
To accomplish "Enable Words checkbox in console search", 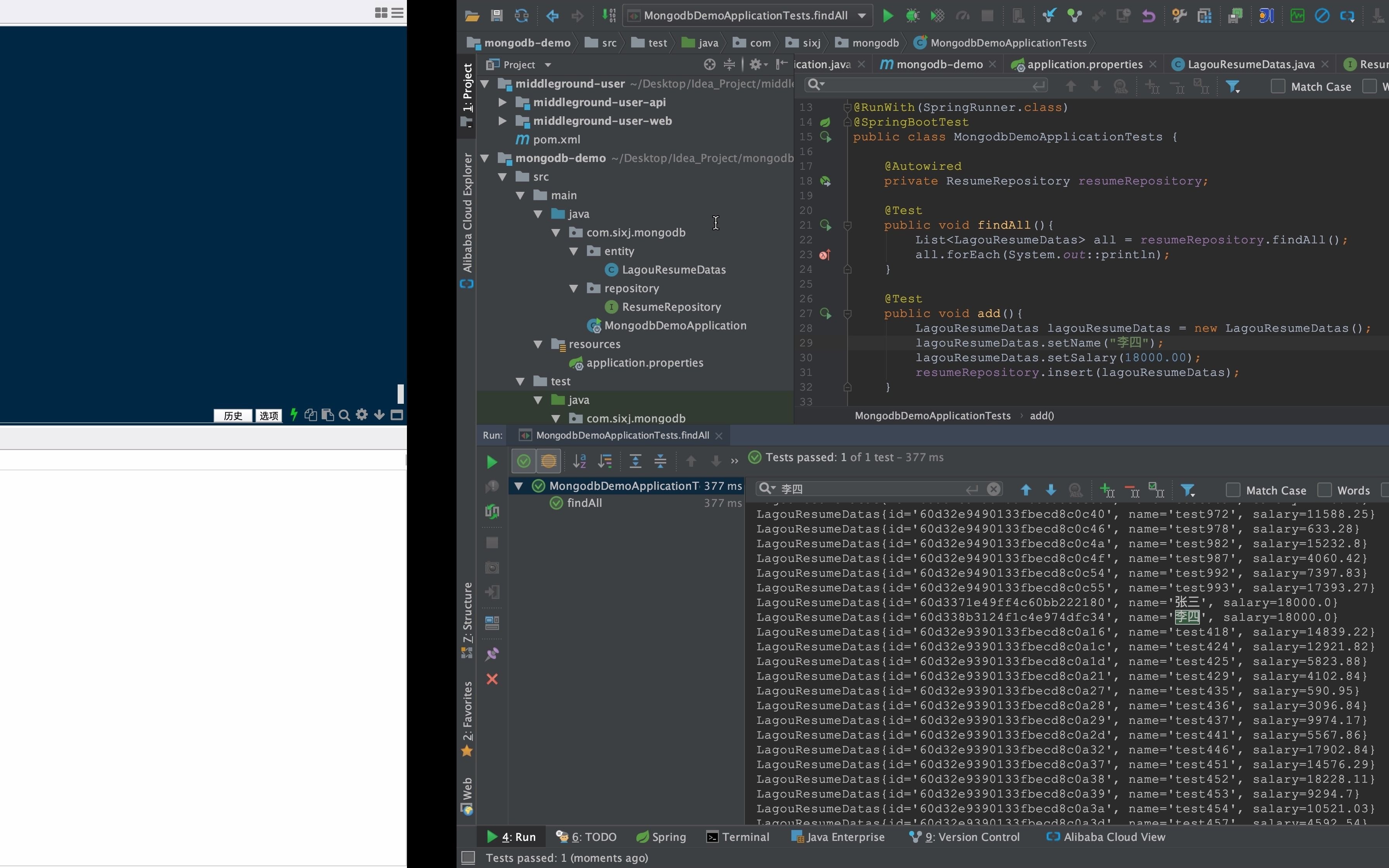I will pyautogui.click(x=1324, y=490).
